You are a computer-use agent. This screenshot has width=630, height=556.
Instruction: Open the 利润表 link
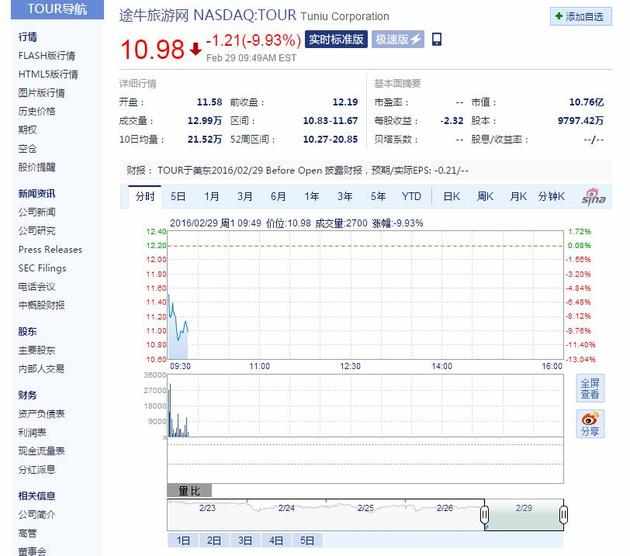pos(32,432)
